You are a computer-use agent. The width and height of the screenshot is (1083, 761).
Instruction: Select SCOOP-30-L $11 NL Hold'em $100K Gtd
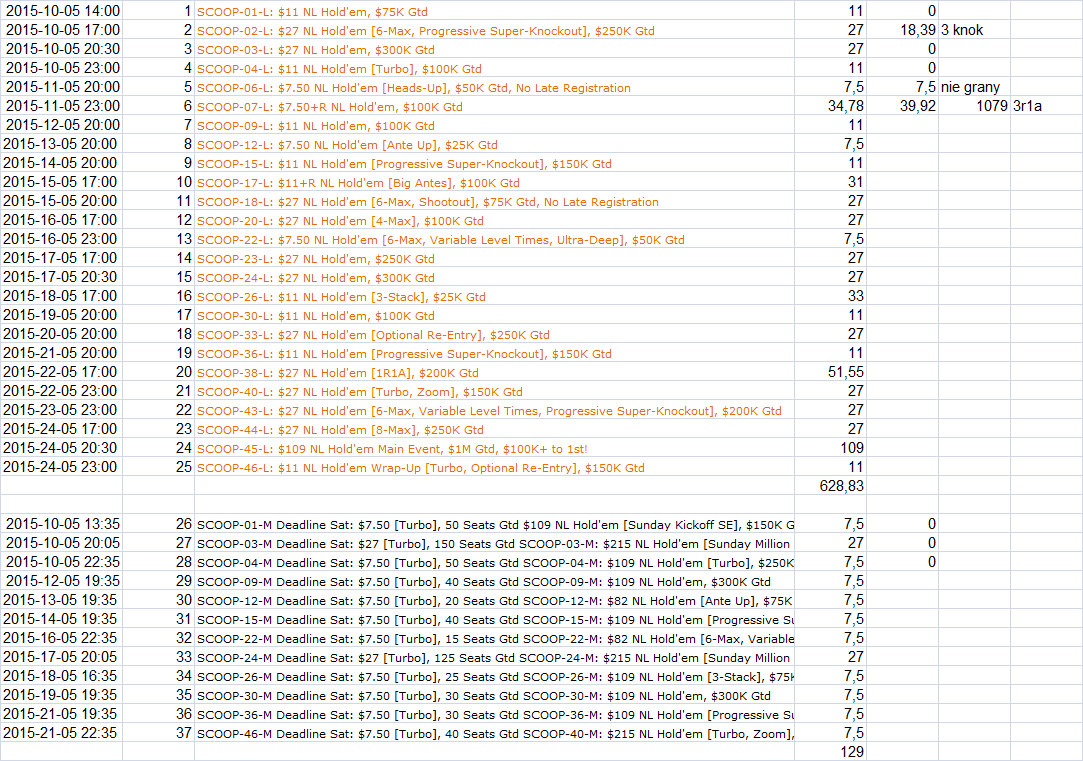(x=494, y=315)
